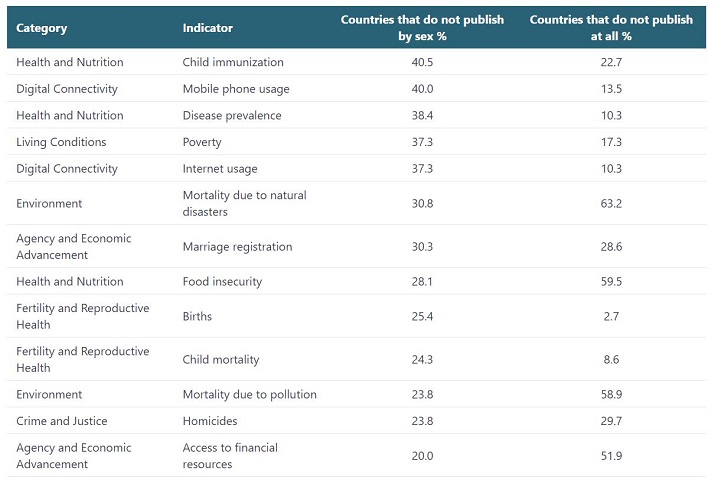
Task: Select the Food insecurity cell
Action: [222, 282]
